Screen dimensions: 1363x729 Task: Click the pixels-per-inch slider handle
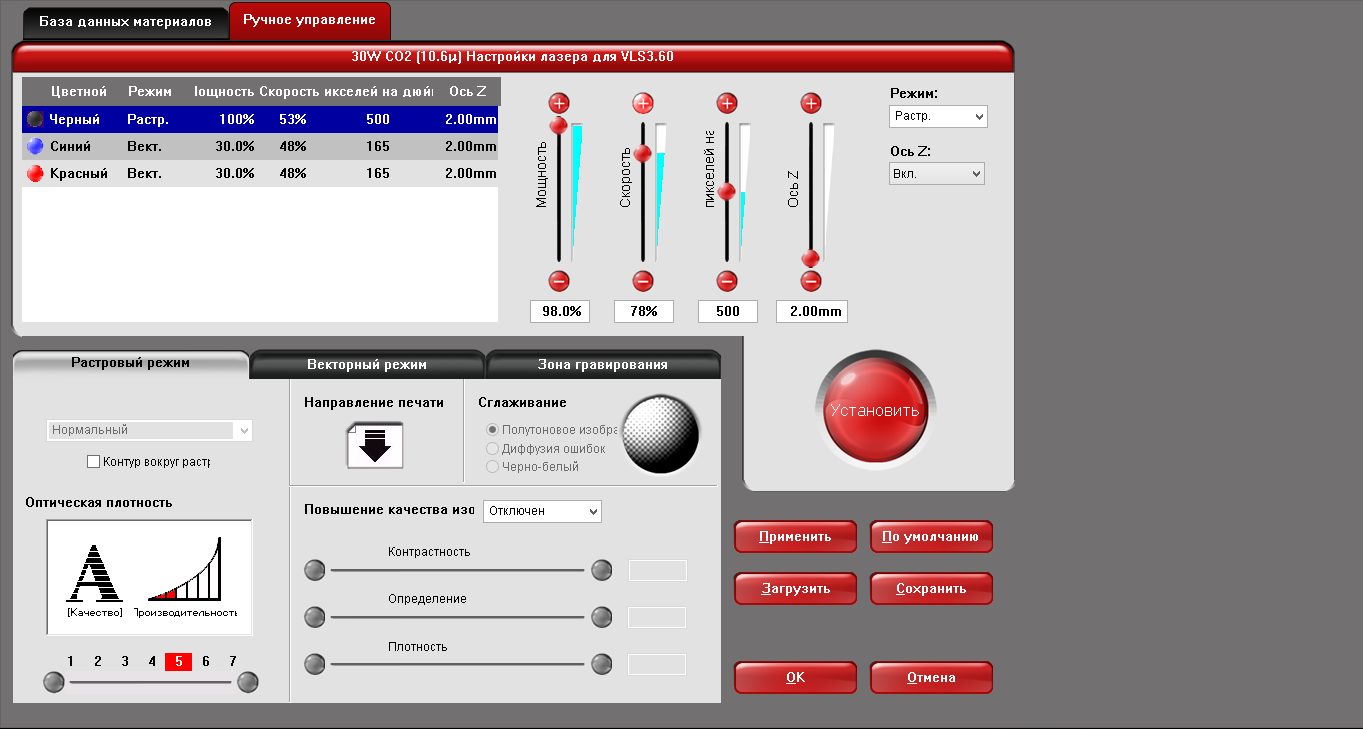click(727, 191)
